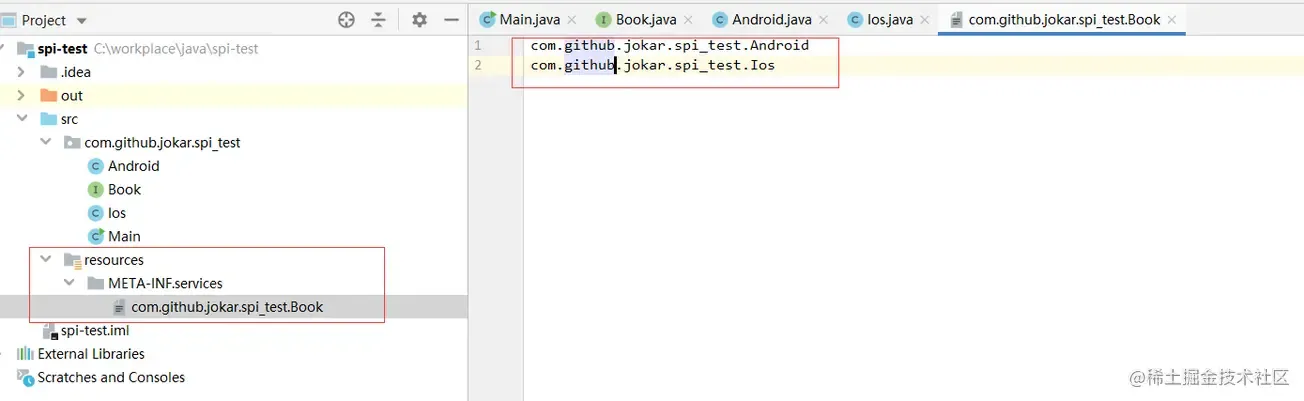Expand the .idea folder
1304x401 pixels.
click(x=21, y=72)
